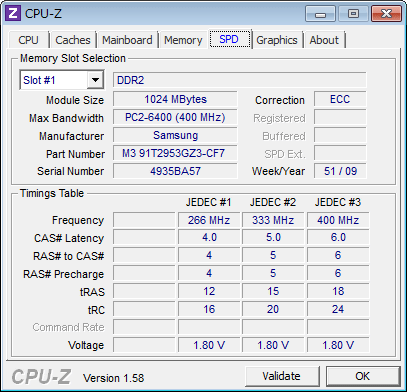This screenshot has height=392, width=407.
Task: Click the OK button
Action: [363, 376]
